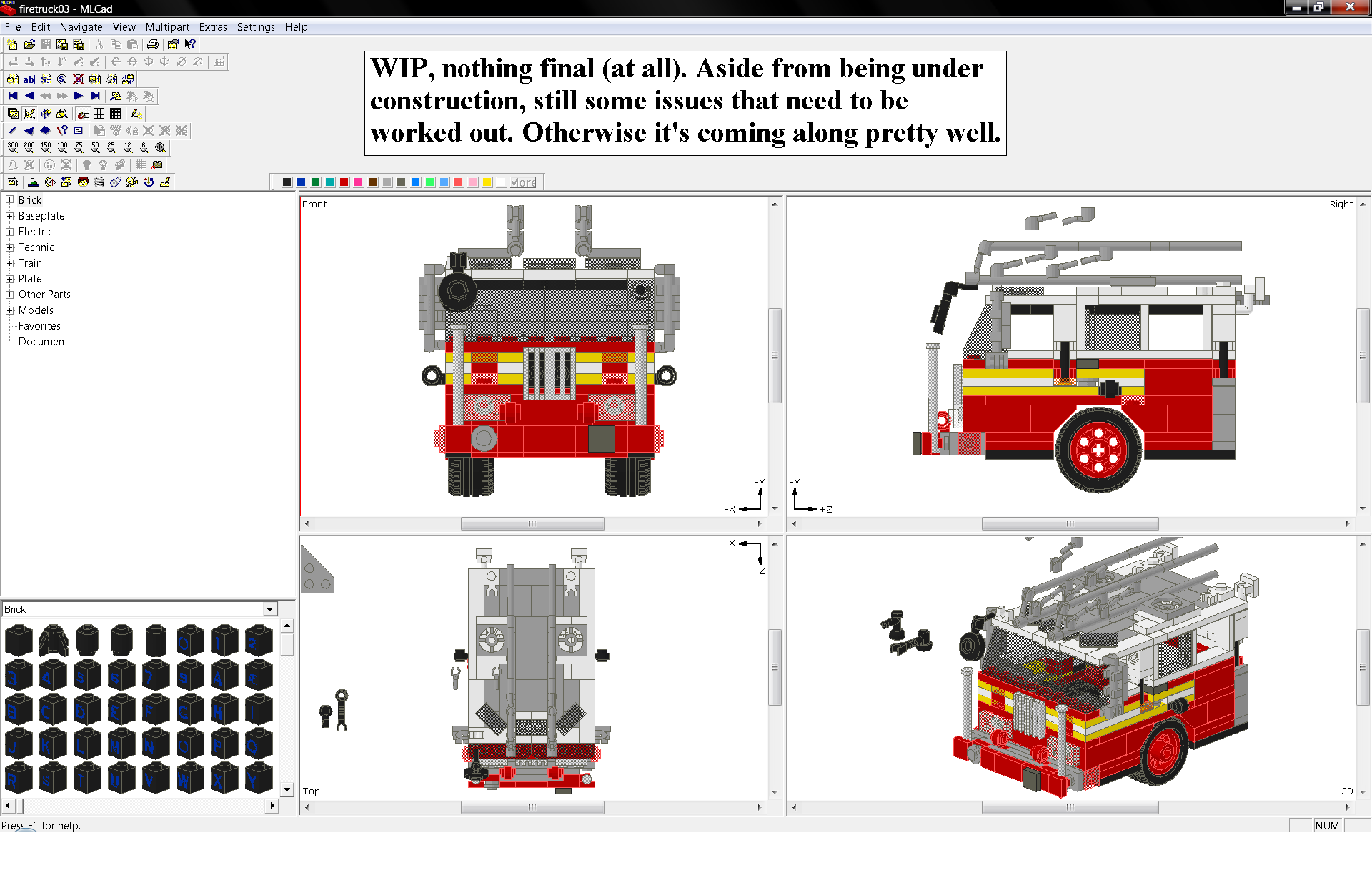The height and width of the screenshot is (878, 1372).
Task: Click the draw triangle primitive icon
Action: [x=29, y=130]
